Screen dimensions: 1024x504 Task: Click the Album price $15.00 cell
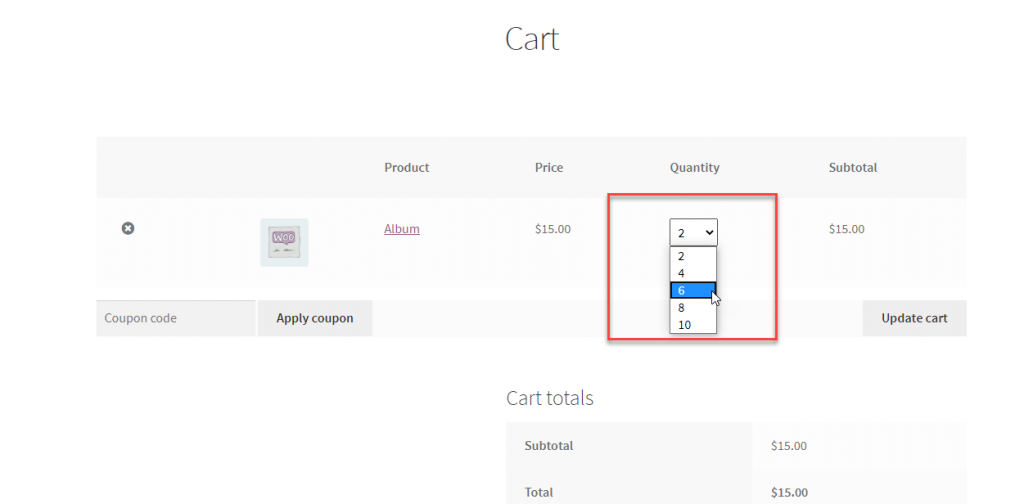(x=552, y=229)
